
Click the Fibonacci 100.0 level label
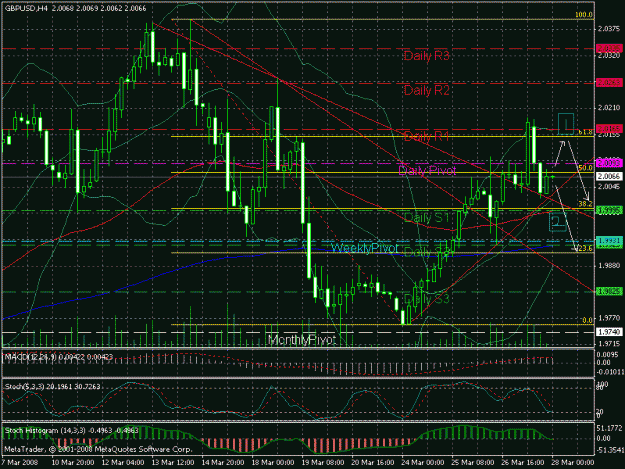point(584,15)
